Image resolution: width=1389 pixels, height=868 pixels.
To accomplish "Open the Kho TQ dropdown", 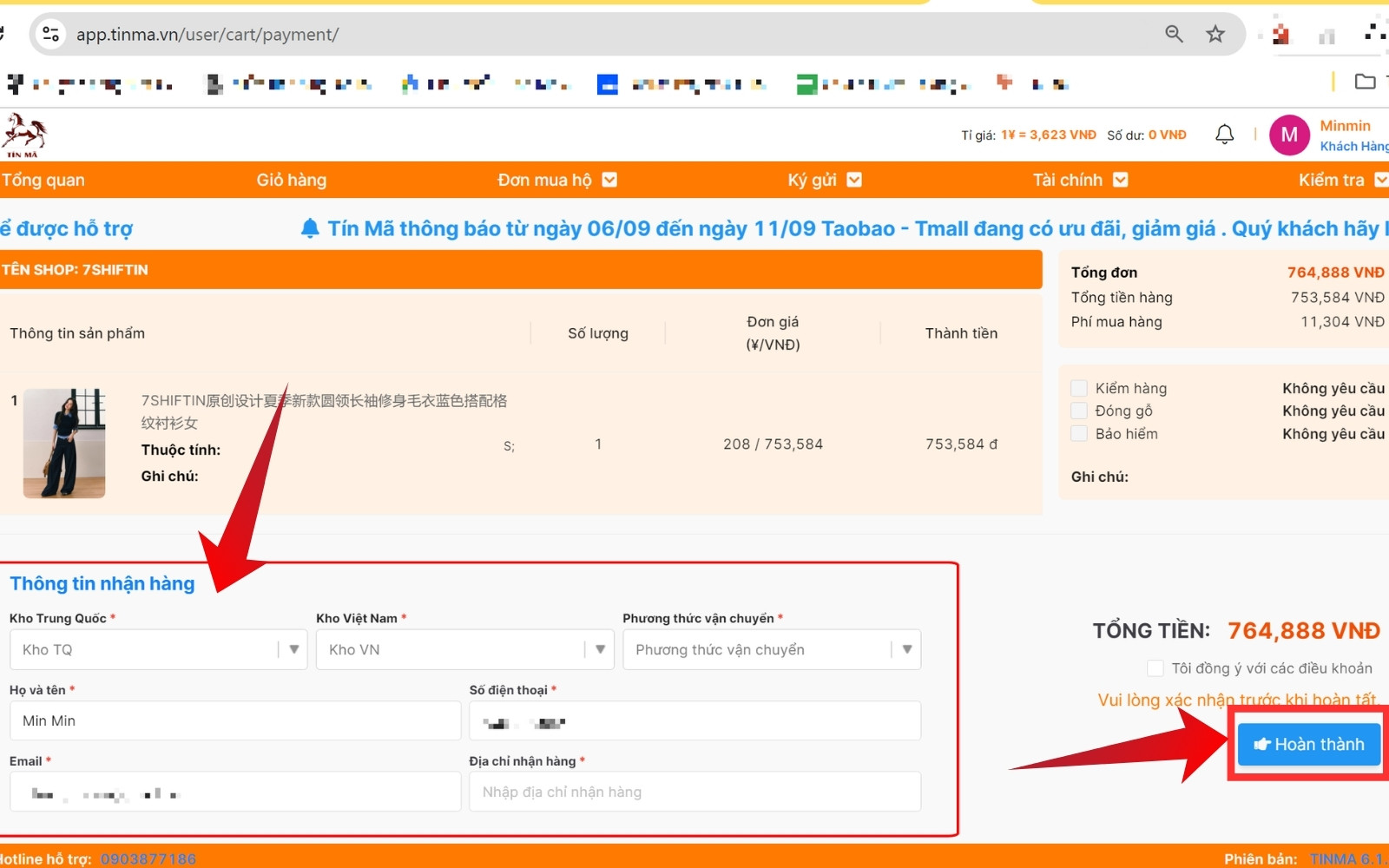I will pyautogui.click(x=159, y=649).
